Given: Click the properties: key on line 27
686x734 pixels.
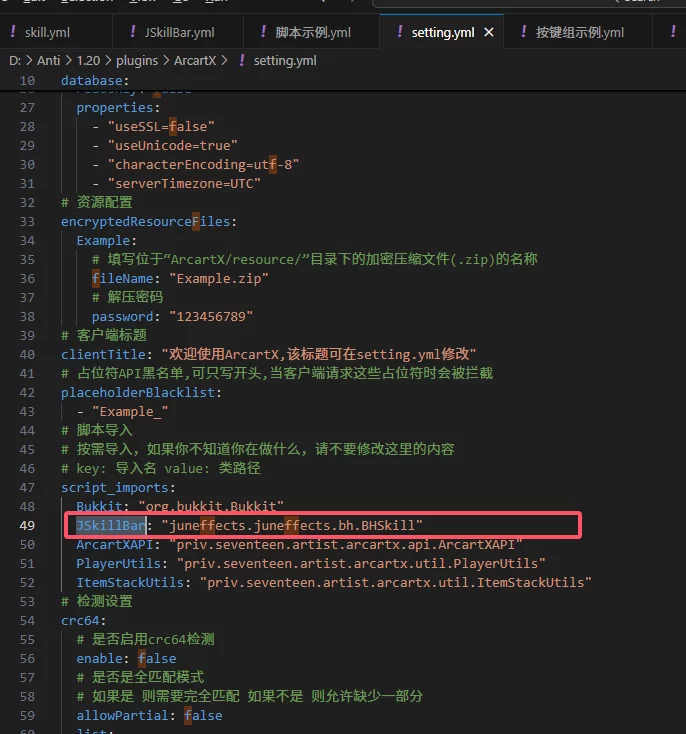Looking at the screenshot, I should tap(118, 108).
